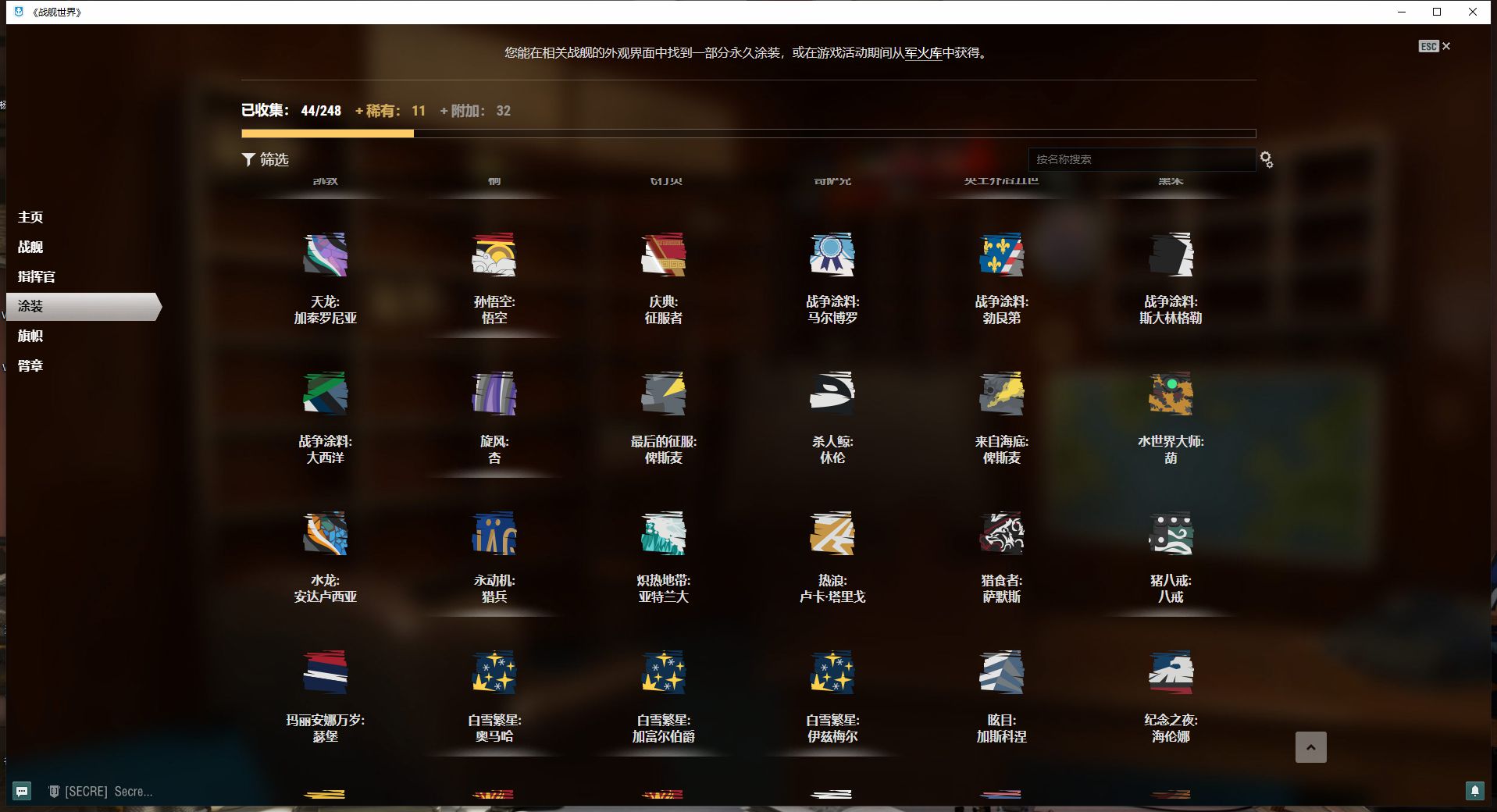The height and width of the screenshot is (812, 1497).
Task: Open the chat icon in bottom-left corner
Action: 22,791
